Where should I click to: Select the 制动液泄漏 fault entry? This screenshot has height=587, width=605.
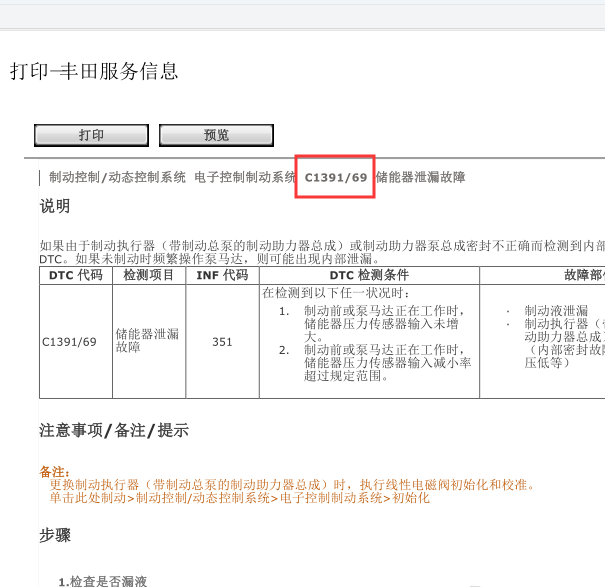coord(556,311)
